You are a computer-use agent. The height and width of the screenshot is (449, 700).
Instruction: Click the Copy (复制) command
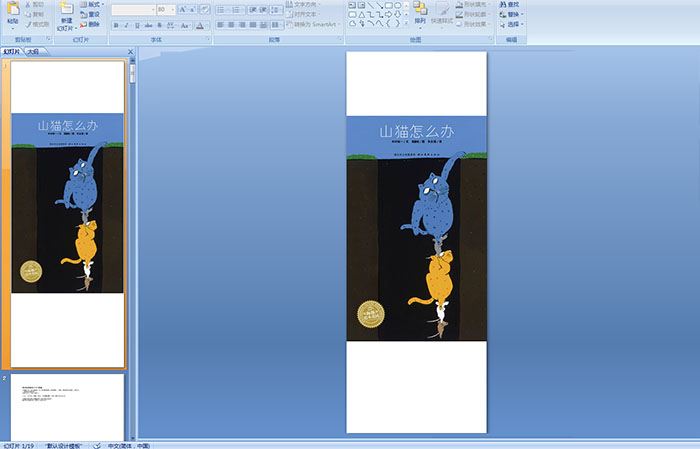click(x=35, y=14)
